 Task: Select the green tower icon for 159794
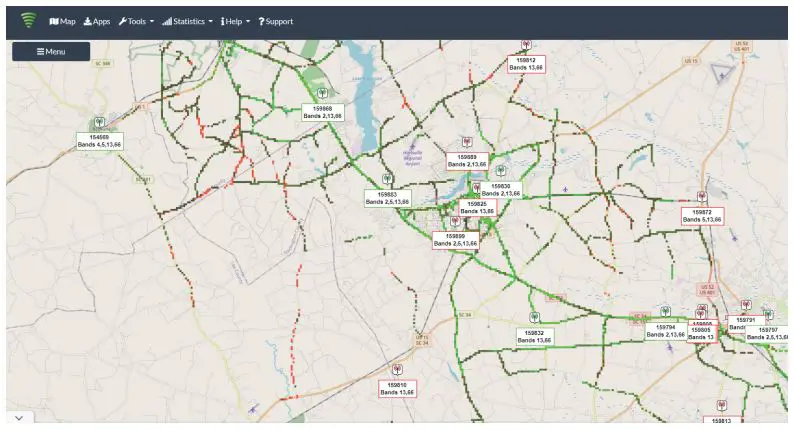pos(666,311)
